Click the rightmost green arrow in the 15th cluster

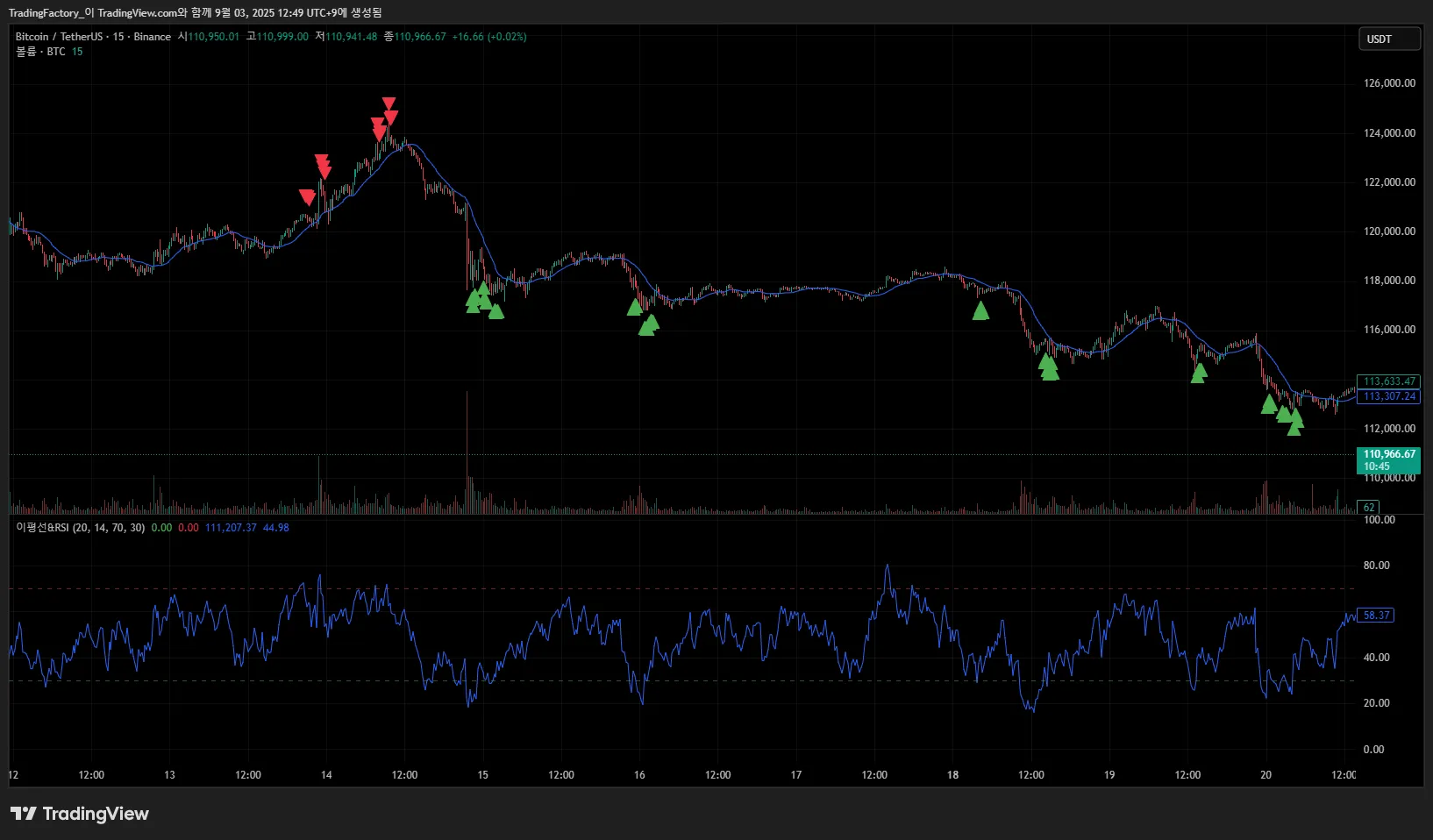click(496, 311)
